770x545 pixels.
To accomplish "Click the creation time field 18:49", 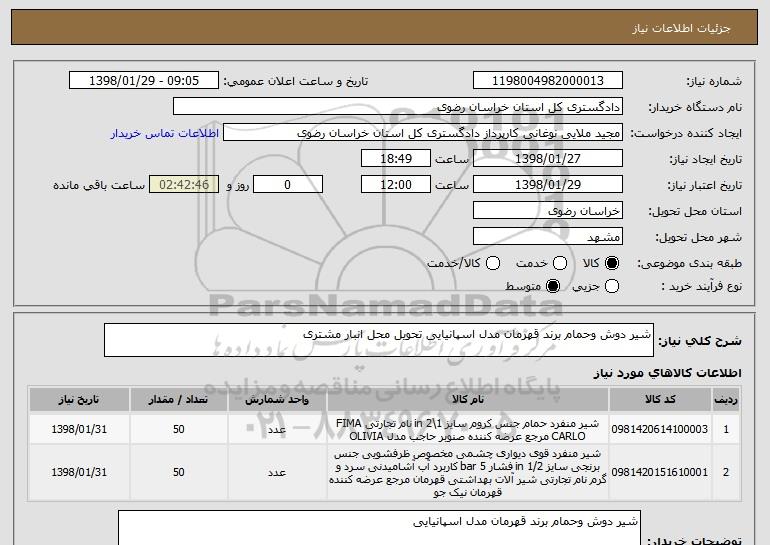I will pyautogui.click(x=396, y=159).
